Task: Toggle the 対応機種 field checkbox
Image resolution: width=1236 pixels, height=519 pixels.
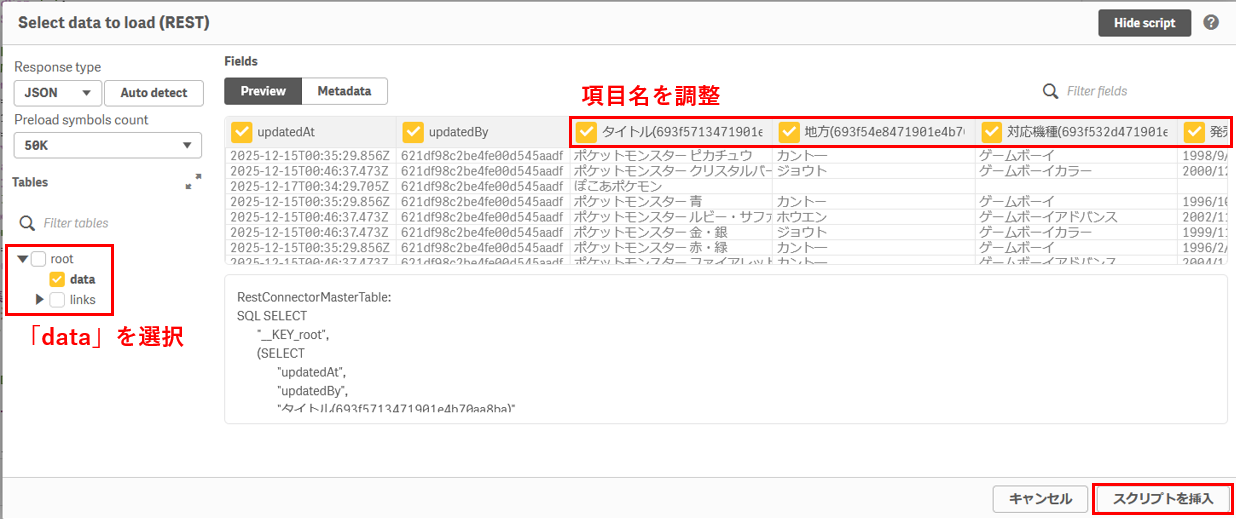Action: pos(991,132)
